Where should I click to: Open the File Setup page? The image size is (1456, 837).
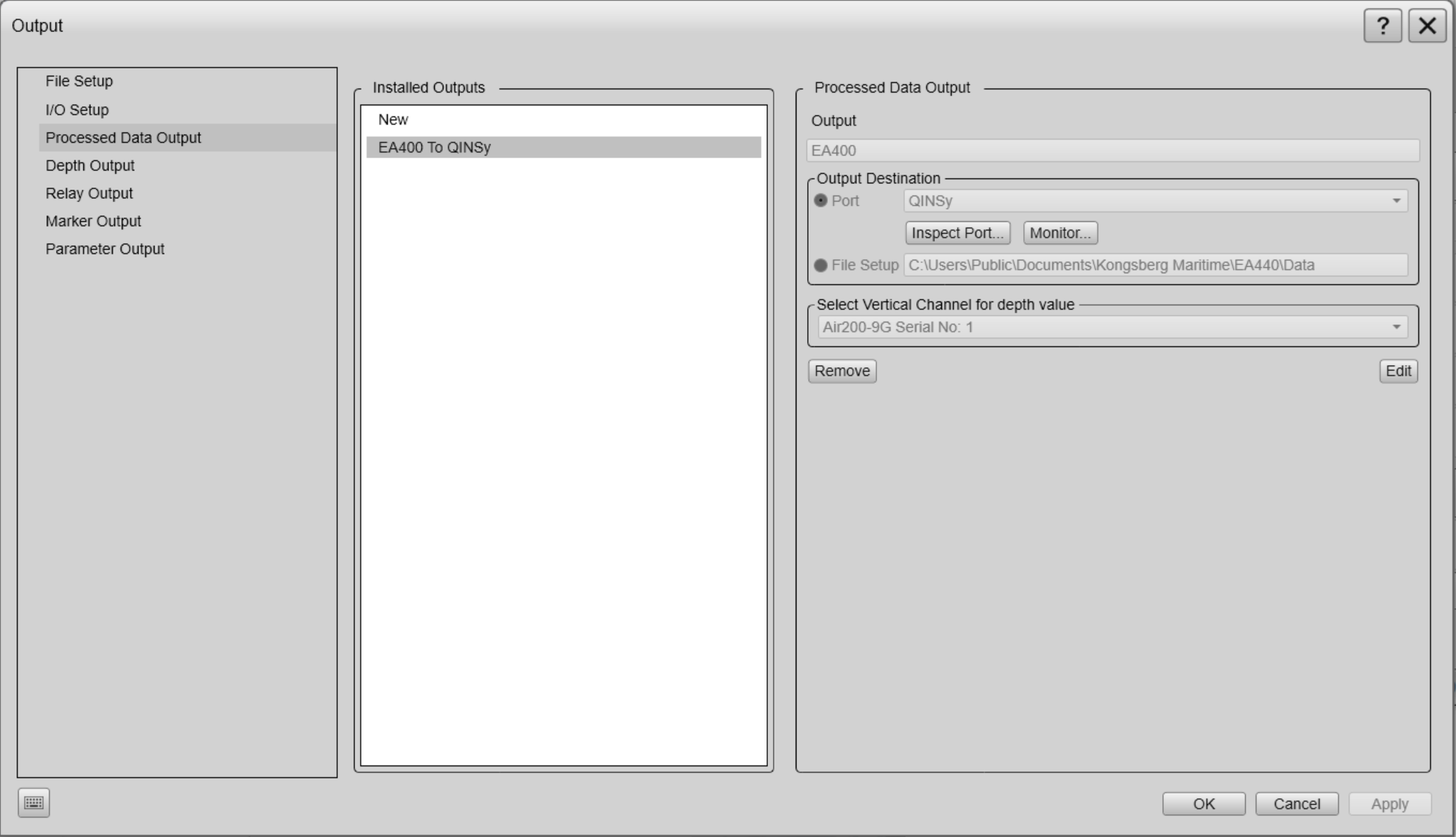click(x=79, y=81)
